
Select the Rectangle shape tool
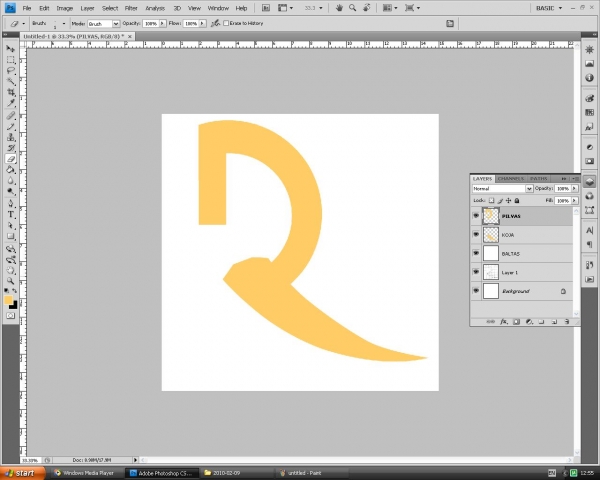click(11, 236)
